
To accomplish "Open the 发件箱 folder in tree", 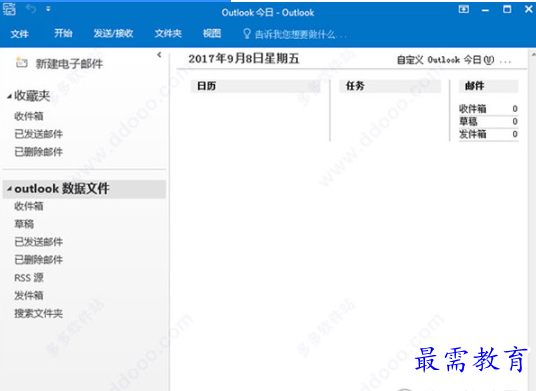I will [29, 295].
